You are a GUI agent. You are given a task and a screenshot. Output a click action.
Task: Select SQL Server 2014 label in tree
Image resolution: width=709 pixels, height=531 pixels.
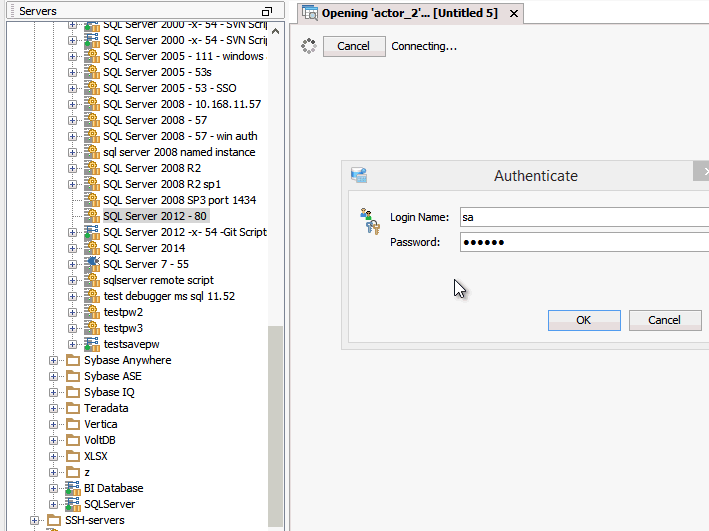click(x=144, y=248)
